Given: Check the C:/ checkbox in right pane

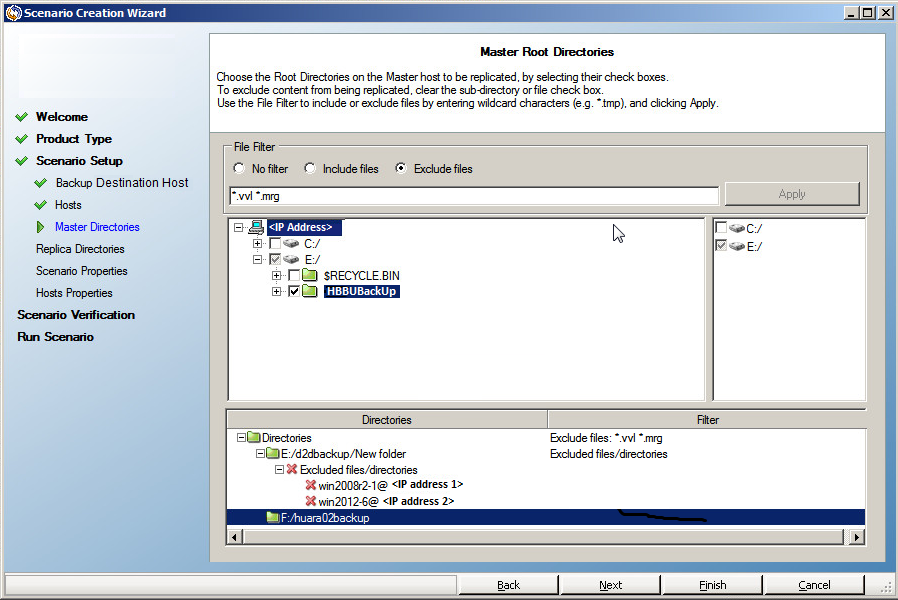Looking at the screenshot, I should (721, 228).
